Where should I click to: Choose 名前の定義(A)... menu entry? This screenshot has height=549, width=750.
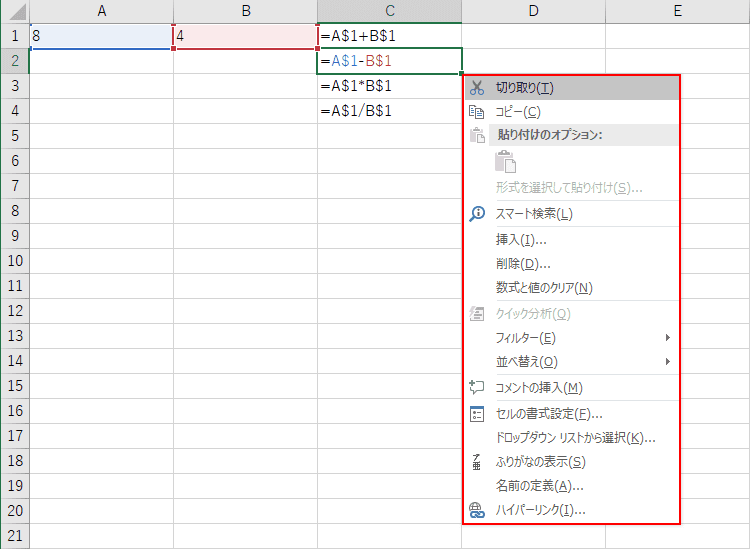tap(572, 486)
